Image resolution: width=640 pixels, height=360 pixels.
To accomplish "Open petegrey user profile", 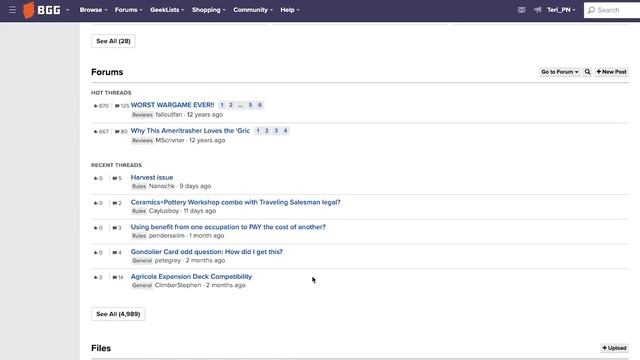I will [168, 260].
